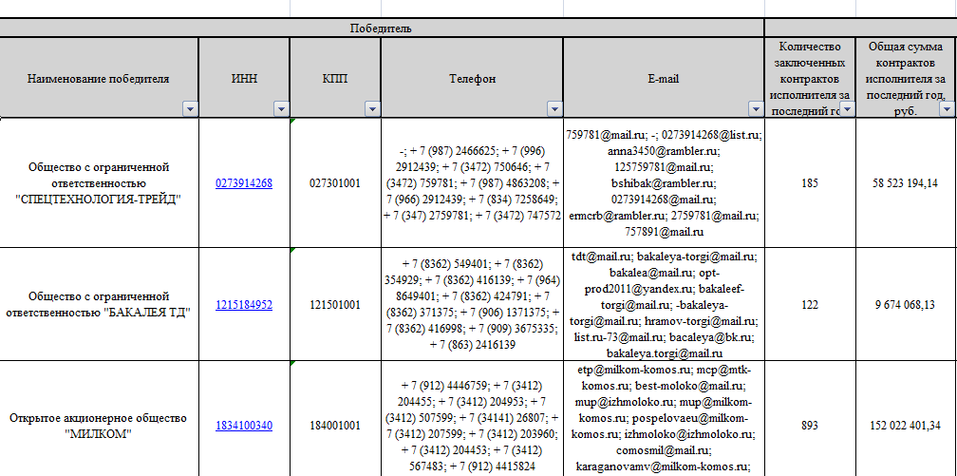Screen dimensions: 957x476
Task: Open filter for Общая сумма контрактов column
Action: (945, 109)
